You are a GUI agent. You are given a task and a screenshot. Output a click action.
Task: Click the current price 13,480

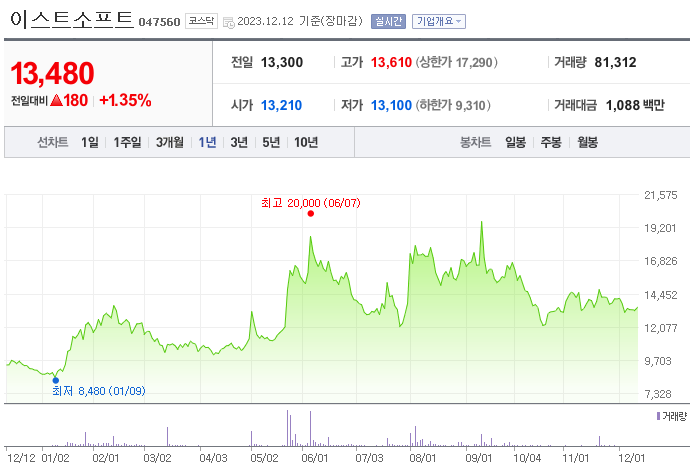[52, 73]
